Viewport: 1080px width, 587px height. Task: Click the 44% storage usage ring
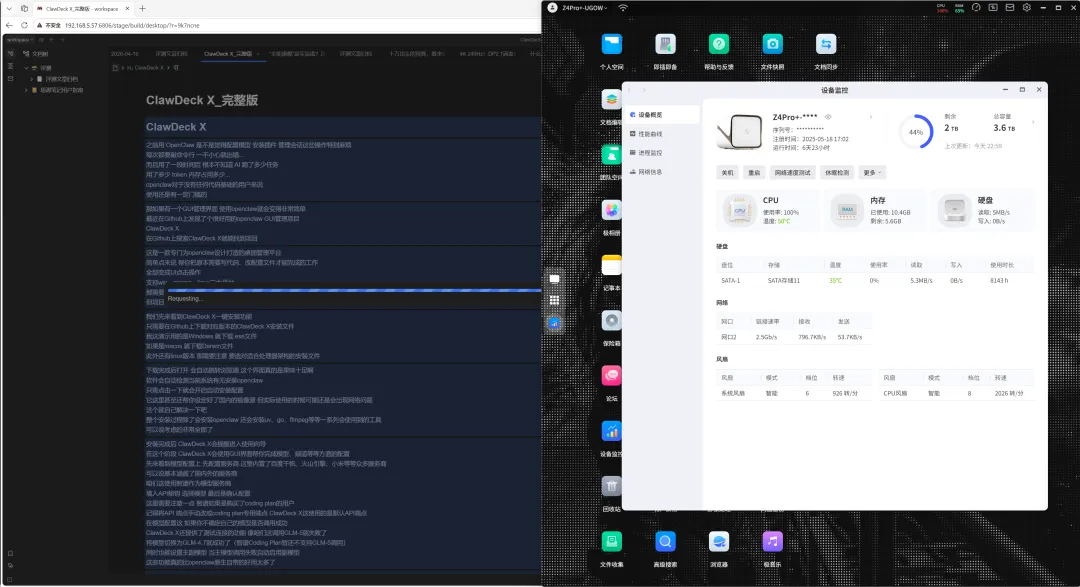pyautogui.click(x=916, y=132)
